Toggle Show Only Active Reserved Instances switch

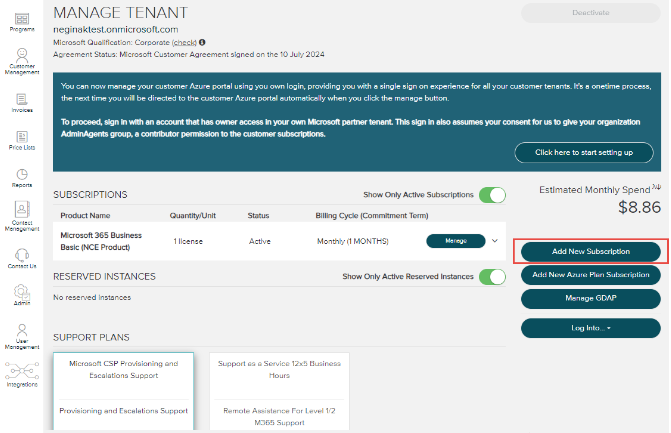click(x=492, y=276)
